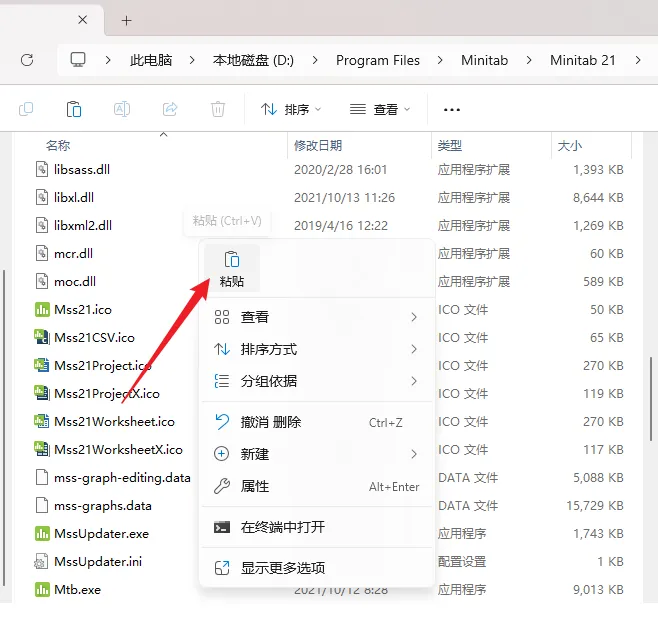Screen dimensions: 658x619
Task: Open the 排序 sort dropdown
Action: coord(290,110)
